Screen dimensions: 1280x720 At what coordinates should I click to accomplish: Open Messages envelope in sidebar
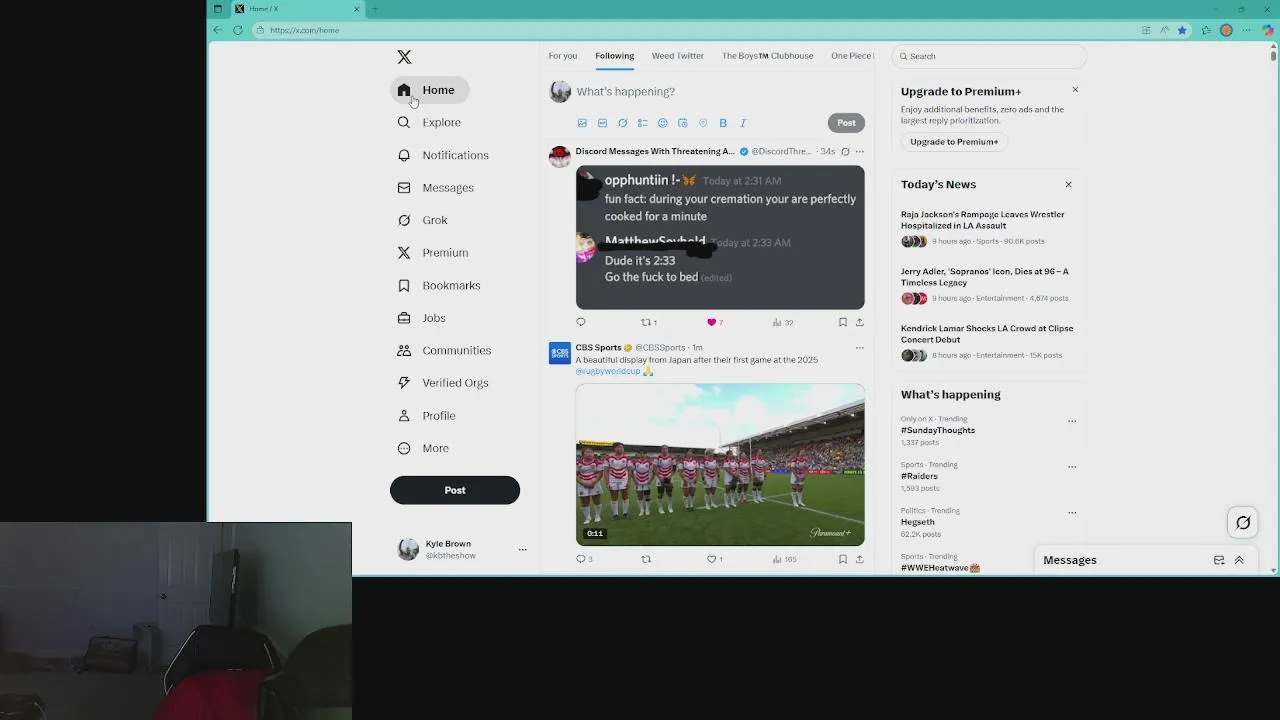click(x=435, y=188)
